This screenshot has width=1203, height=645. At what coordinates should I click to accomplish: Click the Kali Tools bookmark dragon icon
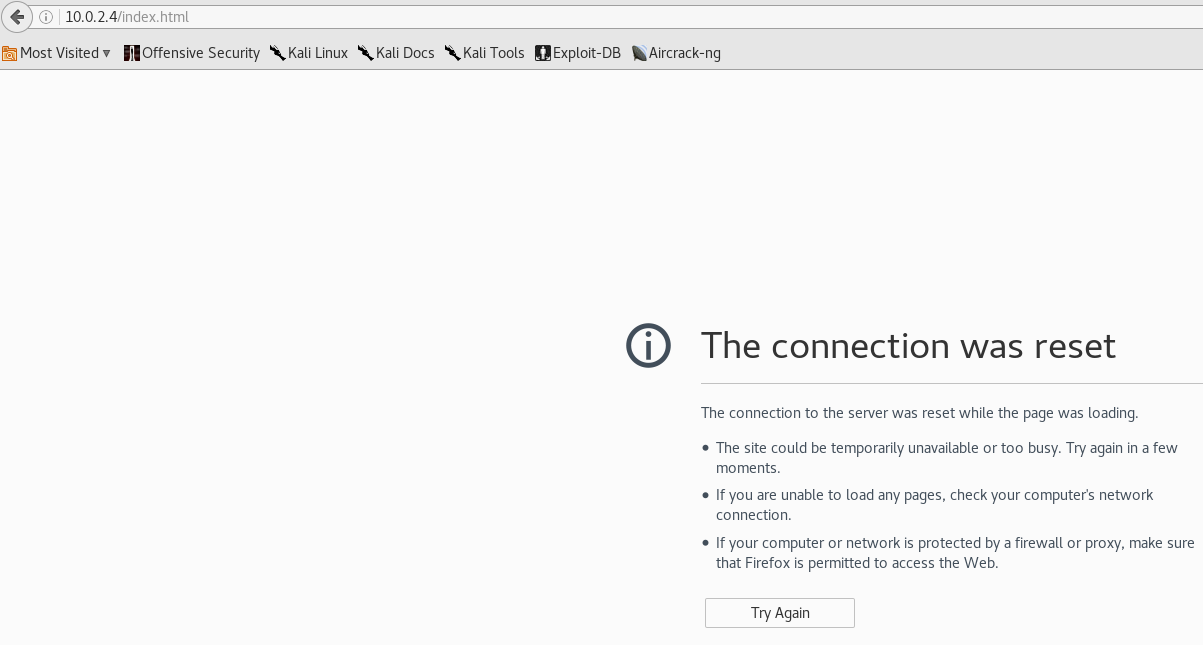[452, 53]
